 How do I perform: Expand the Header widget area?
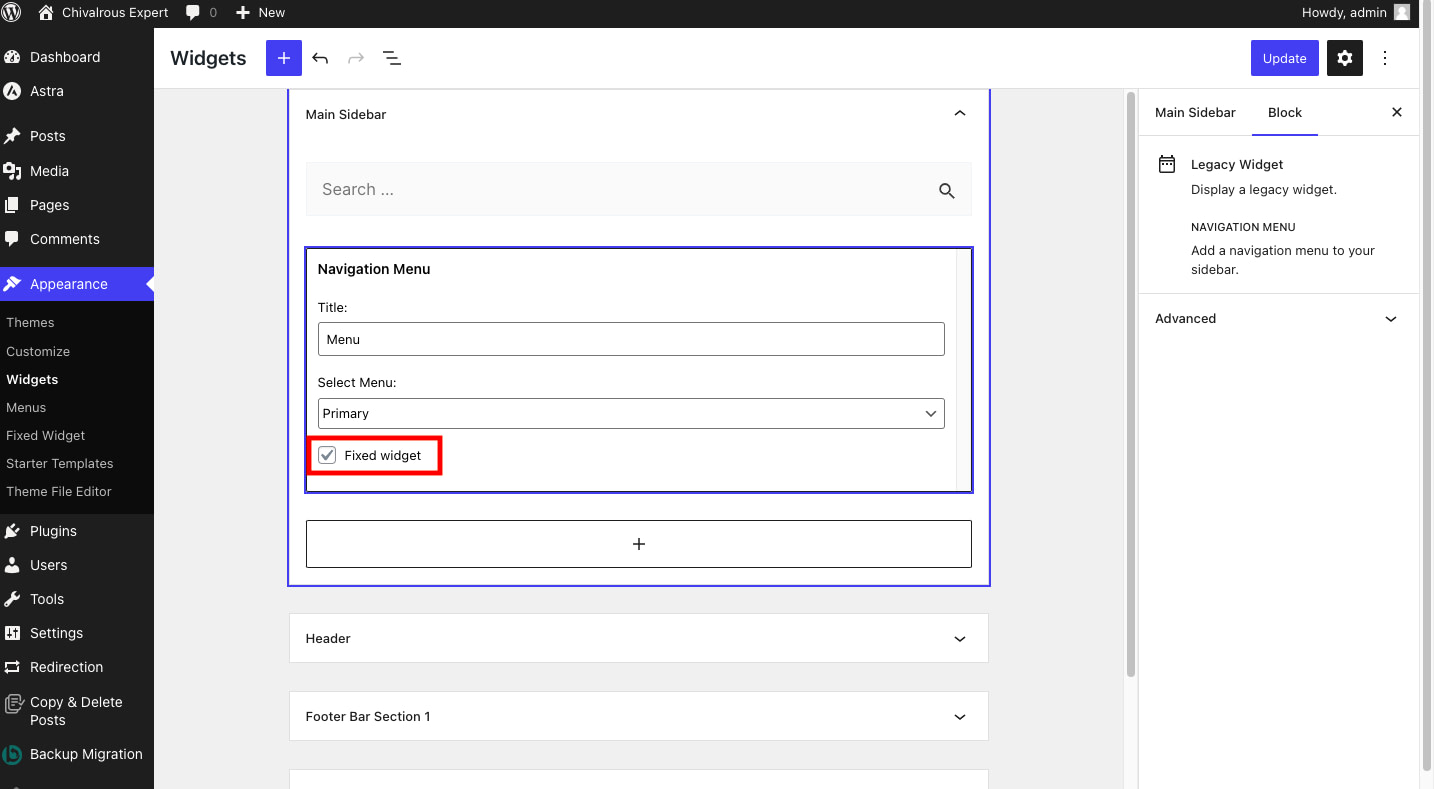[x=638, y=638]
